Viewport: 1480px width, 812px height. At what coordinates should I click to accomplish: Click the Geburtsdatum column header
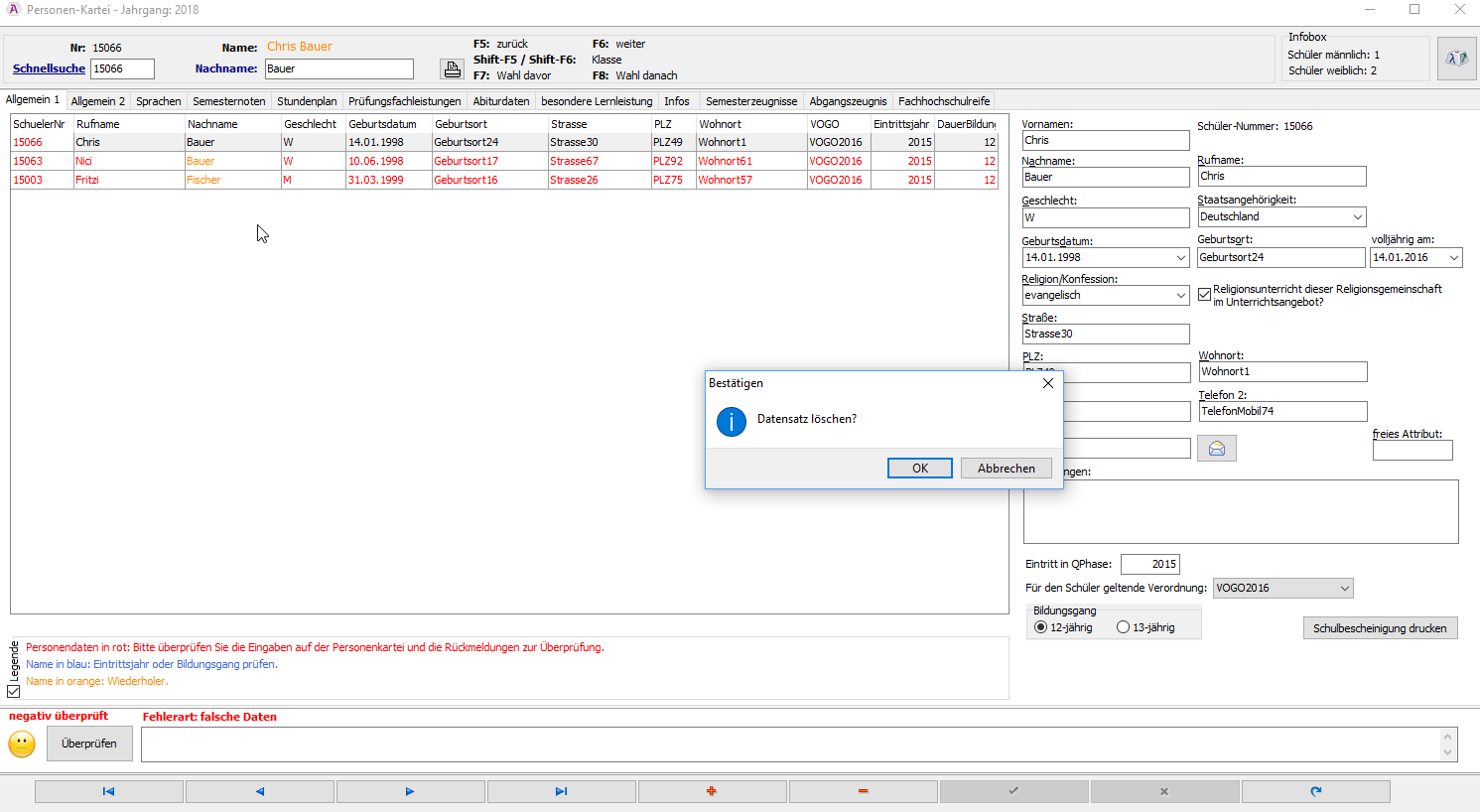388,124
